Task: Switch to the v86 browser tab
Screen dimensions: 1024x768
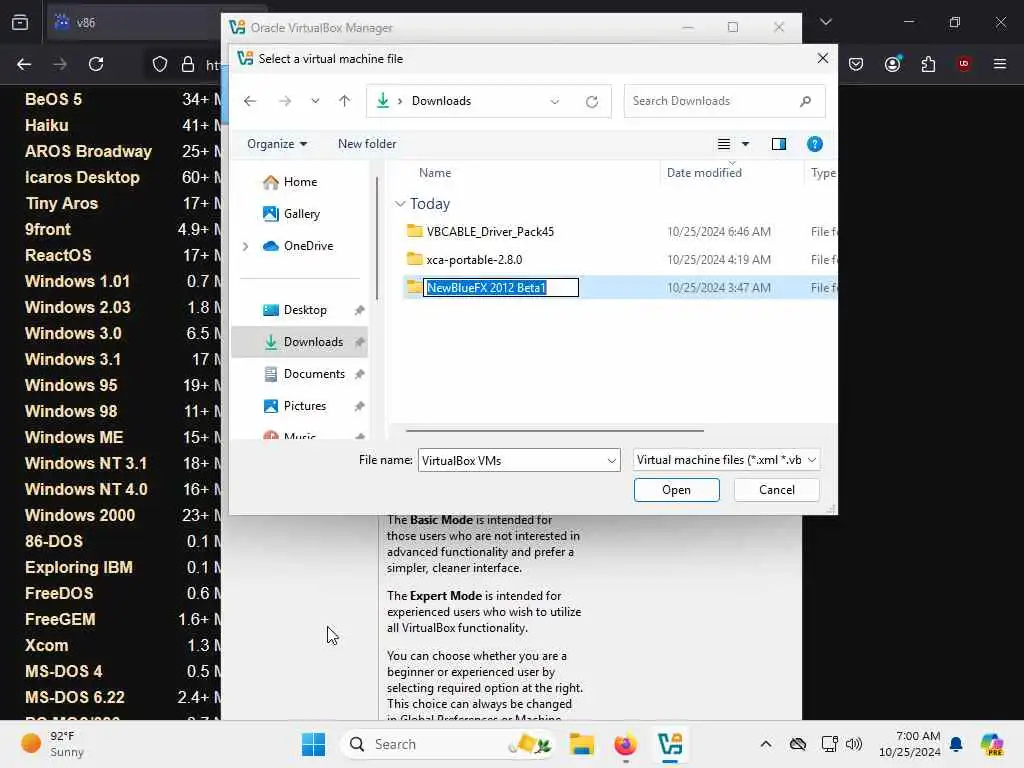Action: pos(134,22)
